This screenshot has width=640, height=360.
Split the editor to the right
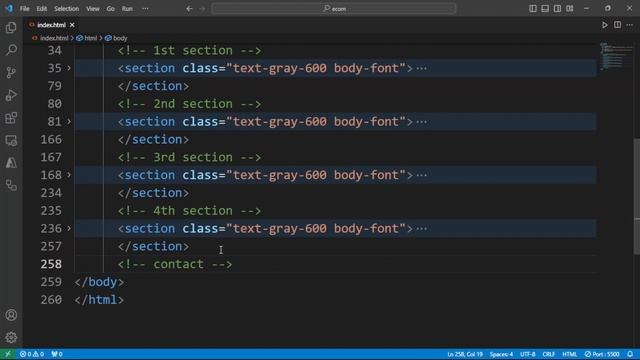[618, 25]
